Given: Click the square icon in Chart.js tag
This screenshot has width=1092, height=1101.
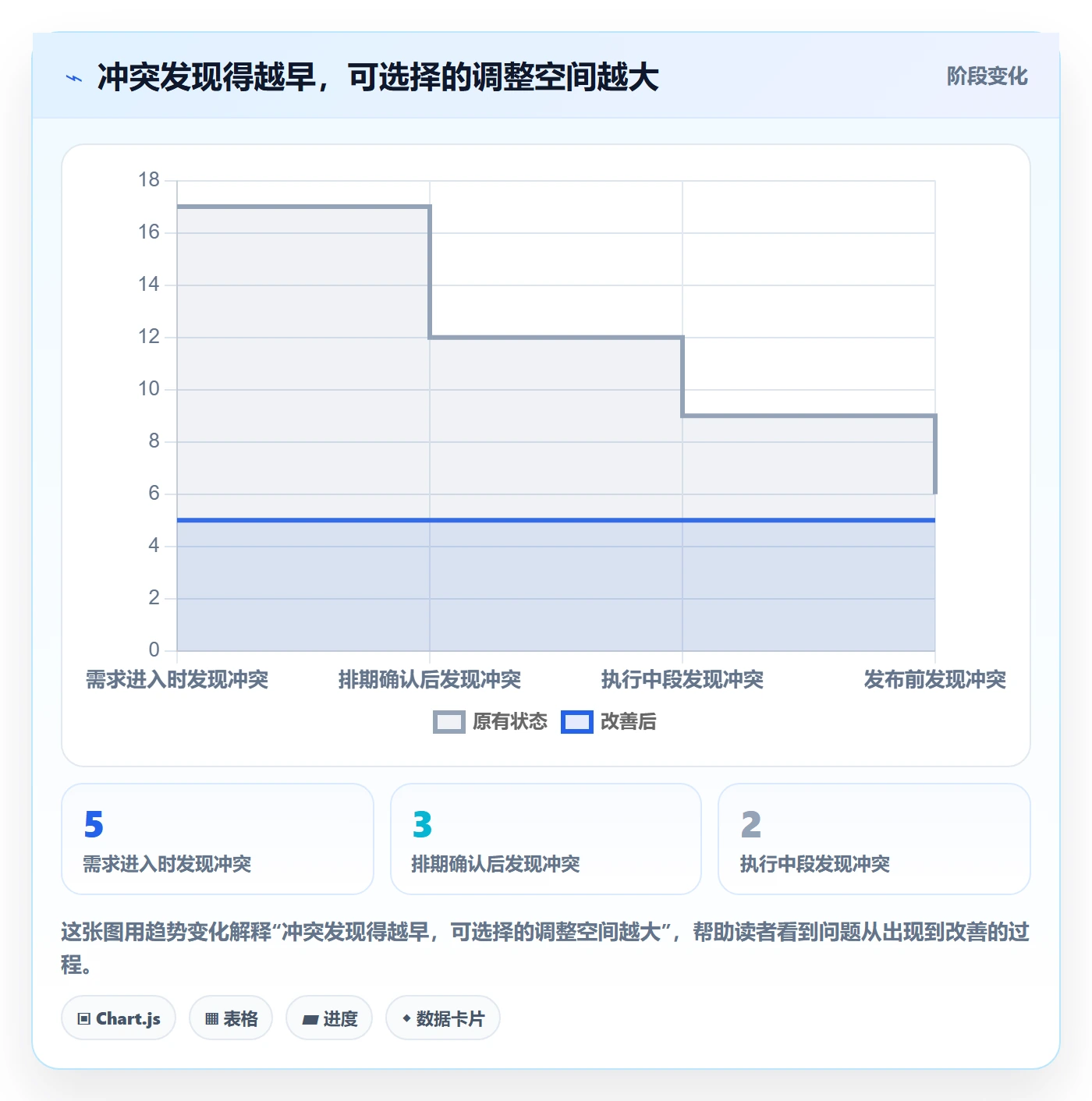Looking at the screenshot, I should (x=83, y=1019).
